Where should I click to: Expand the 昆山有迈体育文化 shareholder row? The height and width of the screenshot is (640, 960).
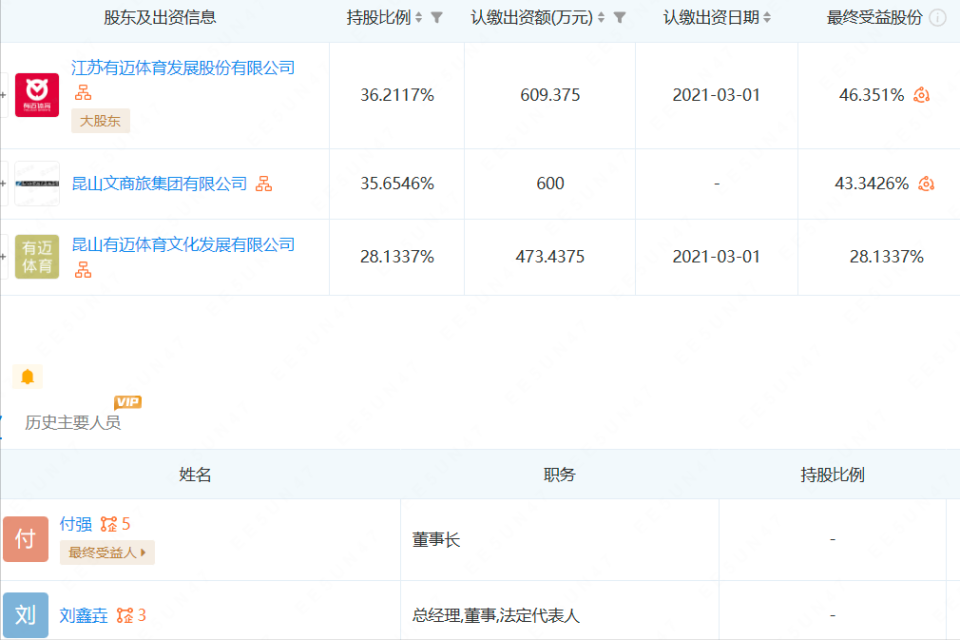coord(3,257)
